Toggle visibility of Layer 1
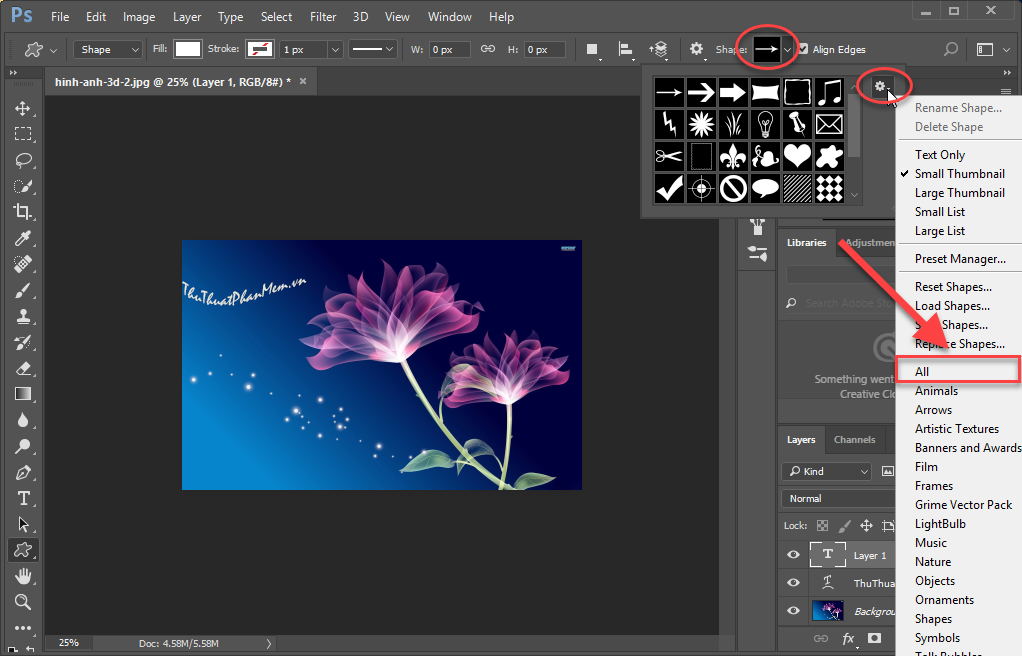This screenshot has width=1022, height=656. click(793, 555)
